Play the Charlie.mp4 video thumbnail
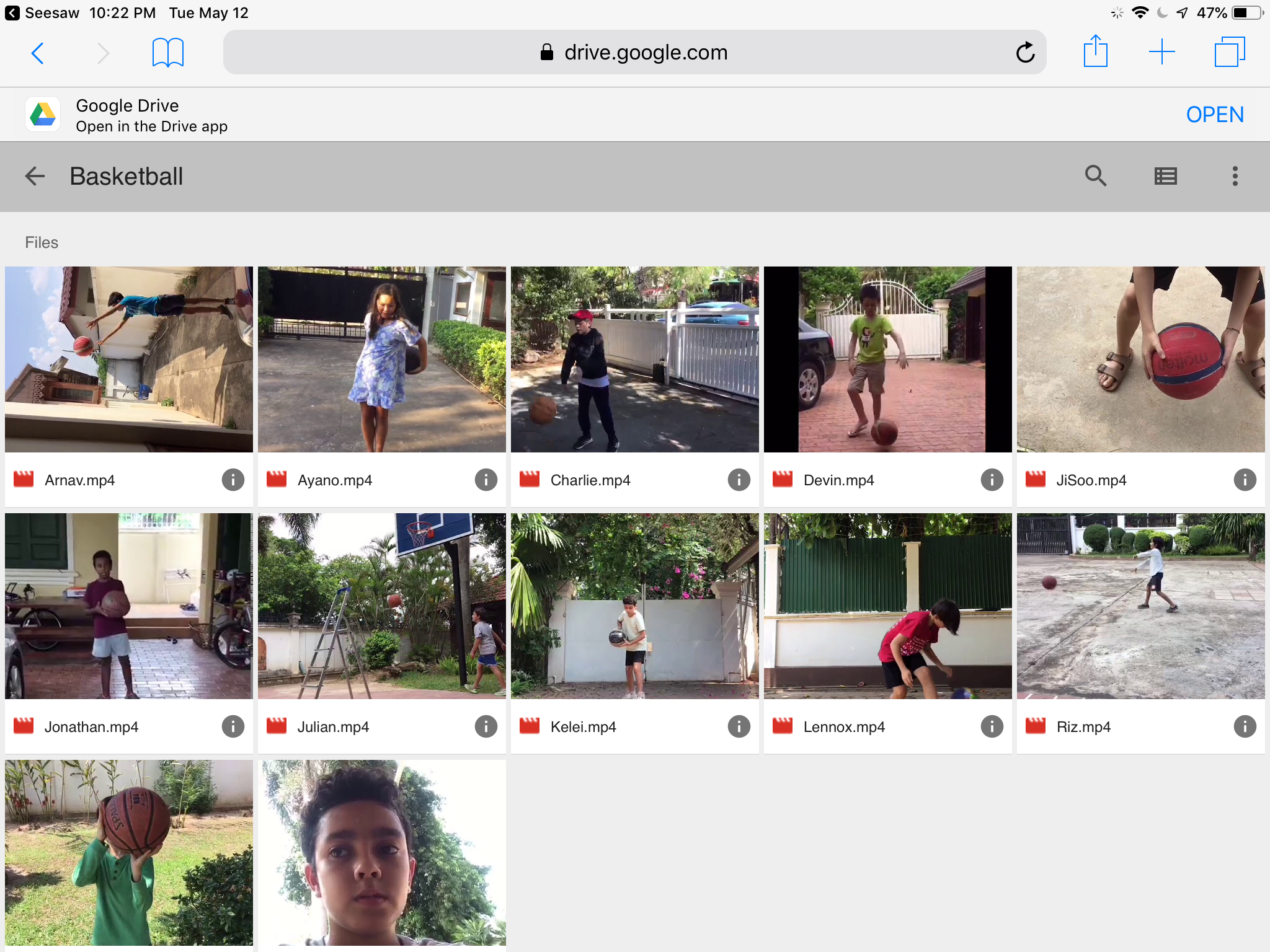Image resolution: width=1270 pixels, height=952 pixels. coord(635,359)
